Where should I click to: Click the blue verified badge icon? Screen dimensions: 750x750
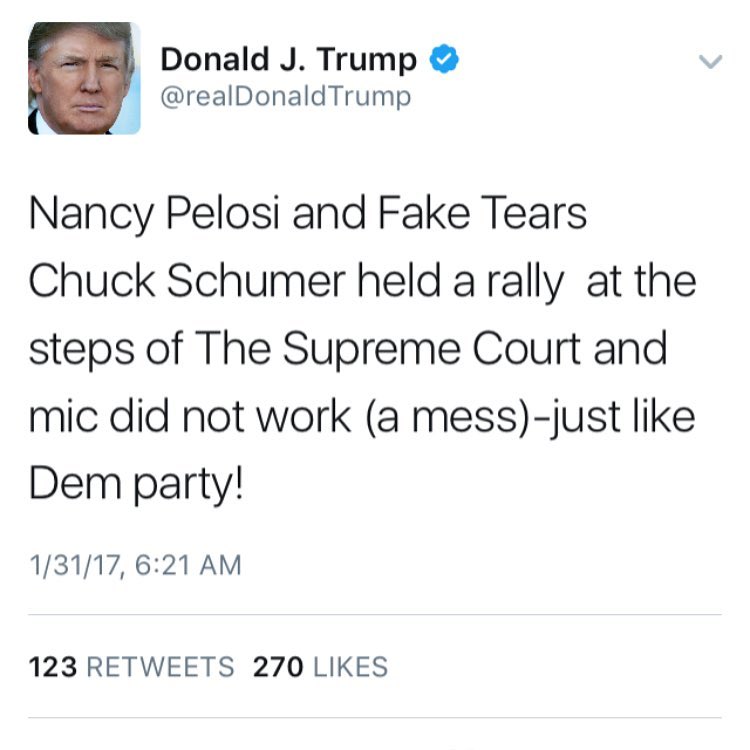(x=444, y=58)
